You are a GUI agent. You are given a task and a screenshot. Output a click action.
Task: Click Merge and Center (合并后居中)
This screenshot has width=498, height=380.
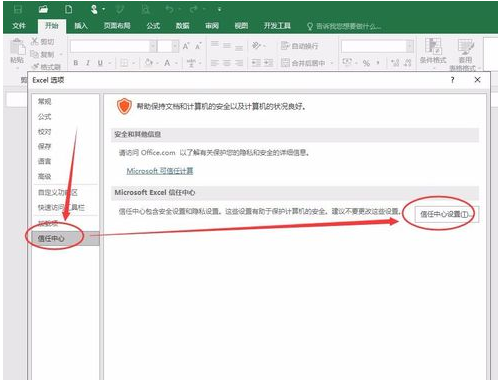[303, 63]
